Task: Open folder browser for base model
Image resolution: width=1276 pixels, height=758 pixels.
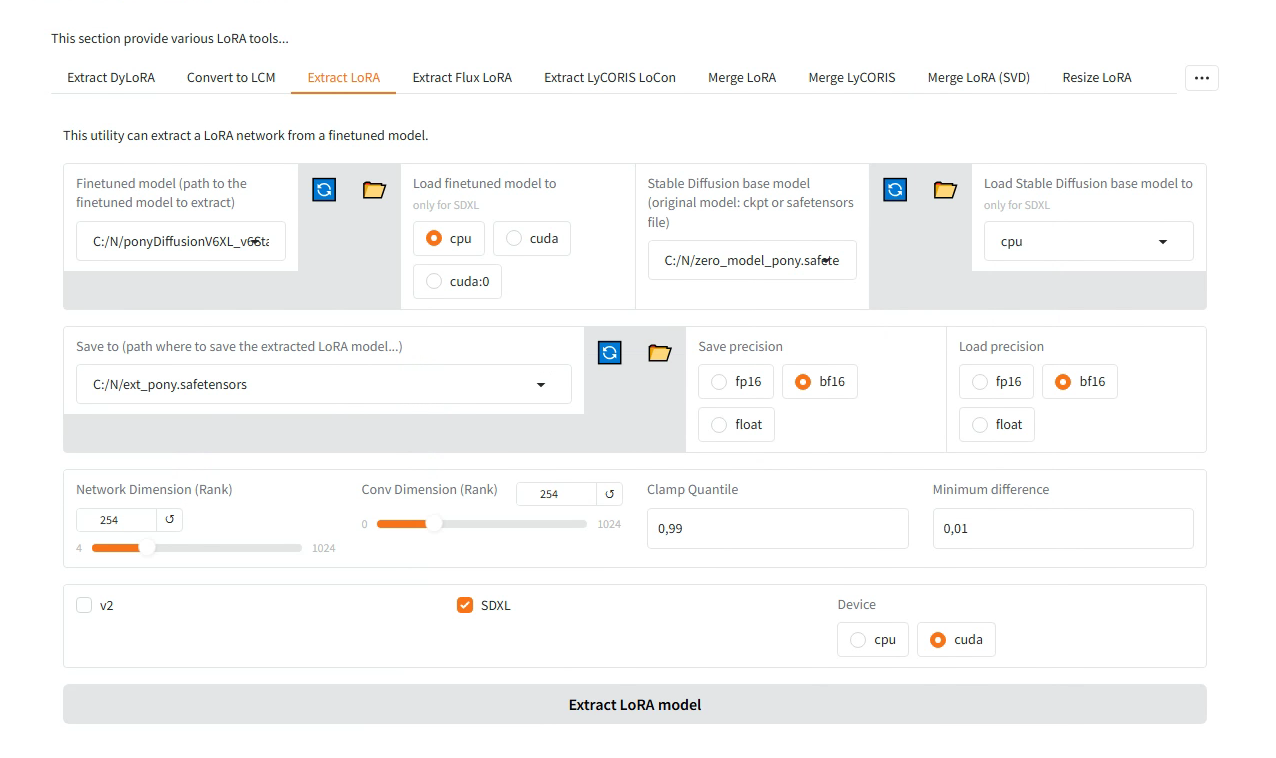Action: tap(945, 190)
